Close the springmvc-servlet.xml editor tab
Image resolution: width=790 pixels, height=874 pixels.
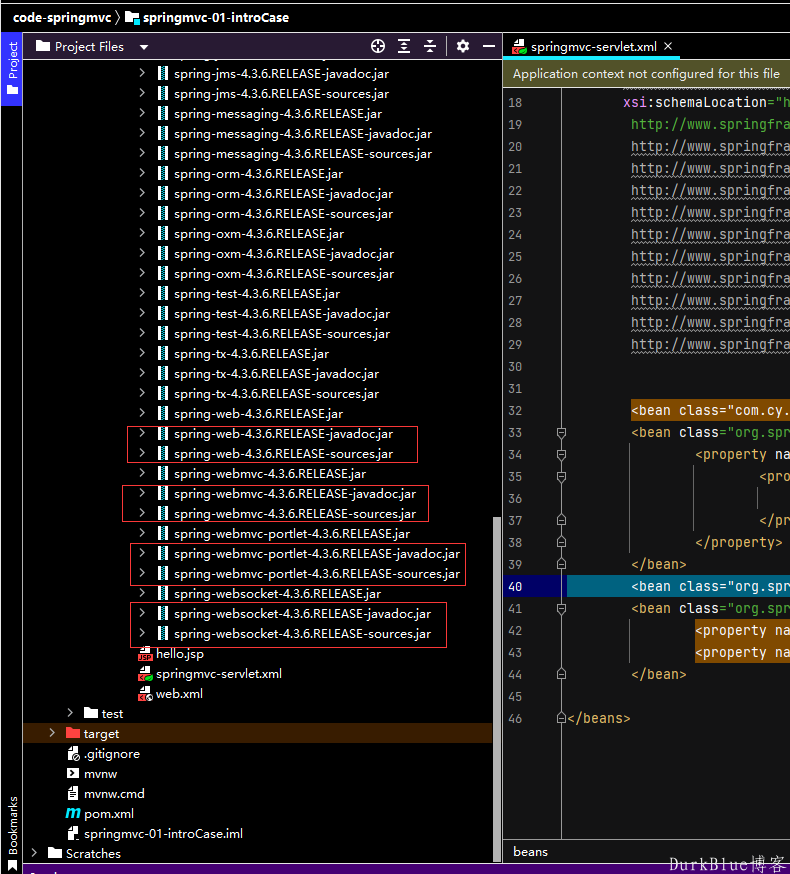click(668, 46)
